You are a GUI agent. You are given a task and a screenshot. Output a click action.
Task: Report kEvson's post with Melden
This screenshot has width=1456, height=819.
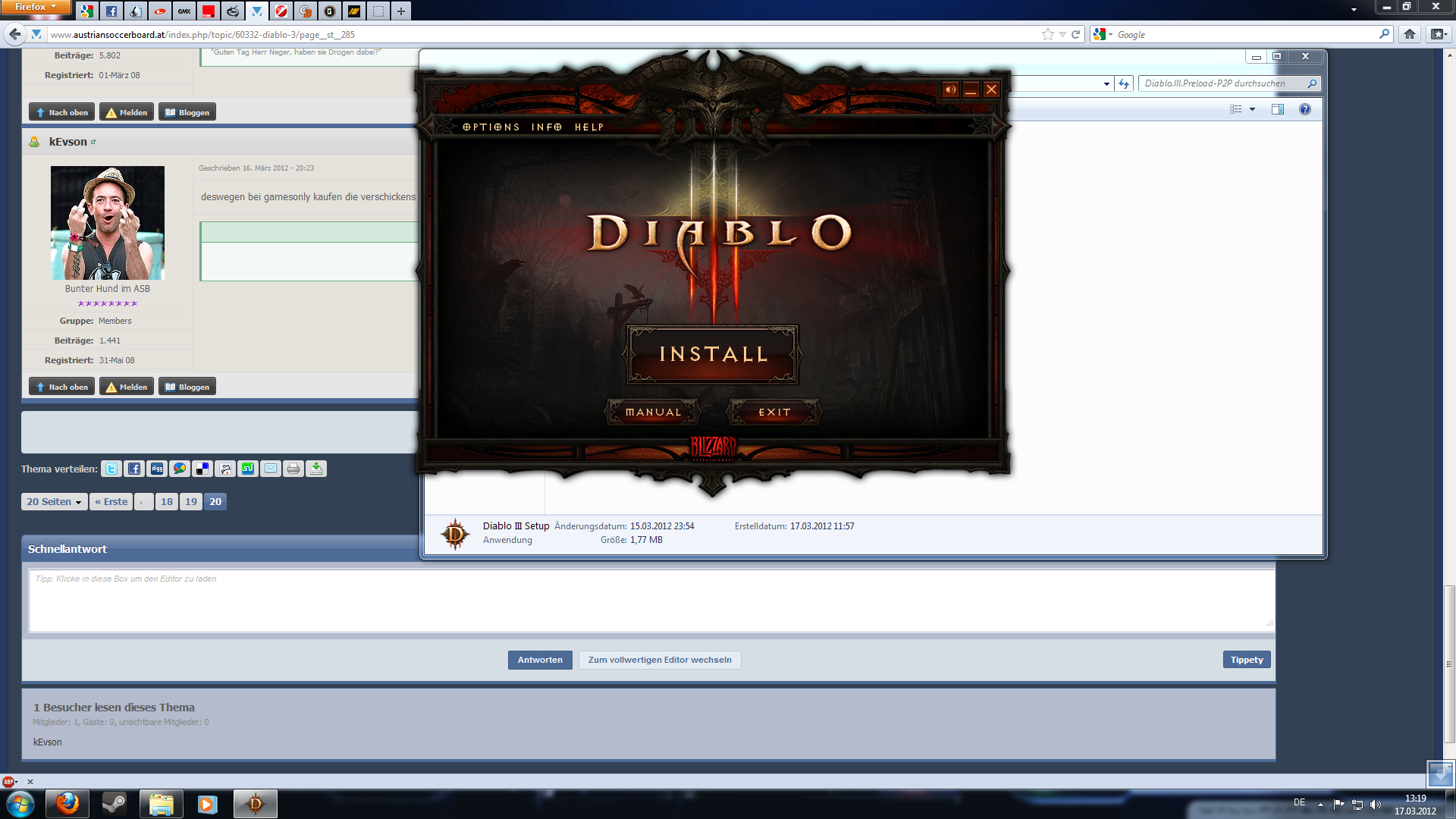coord(127,387)
